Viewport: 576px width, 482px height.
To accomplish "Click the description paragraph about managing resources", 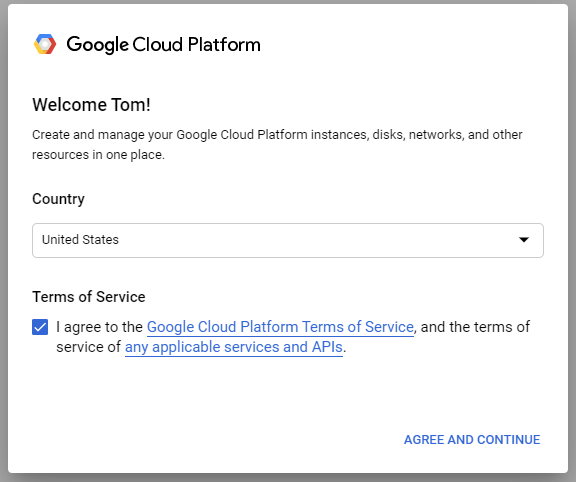I will click(277, 144).
